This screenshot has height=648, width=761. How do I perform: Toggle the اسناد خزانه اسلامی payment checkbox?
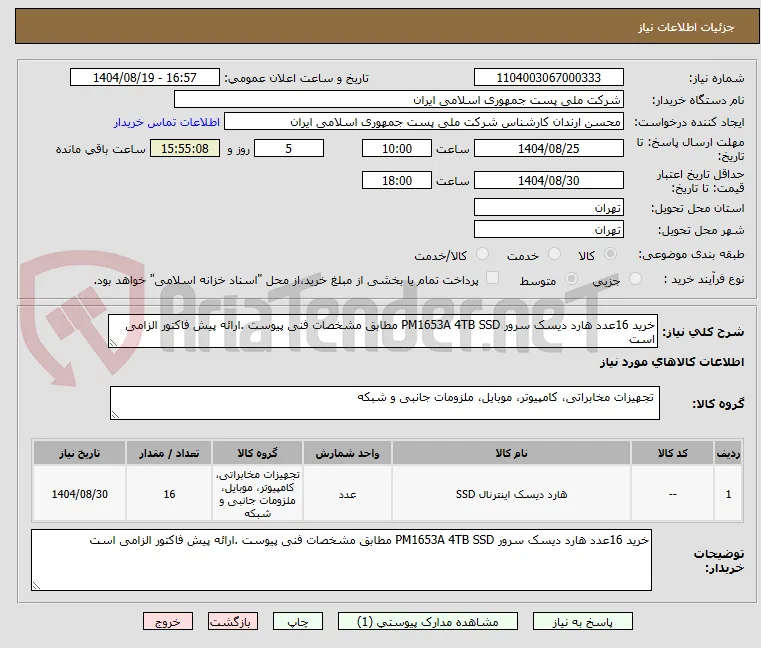492,278
